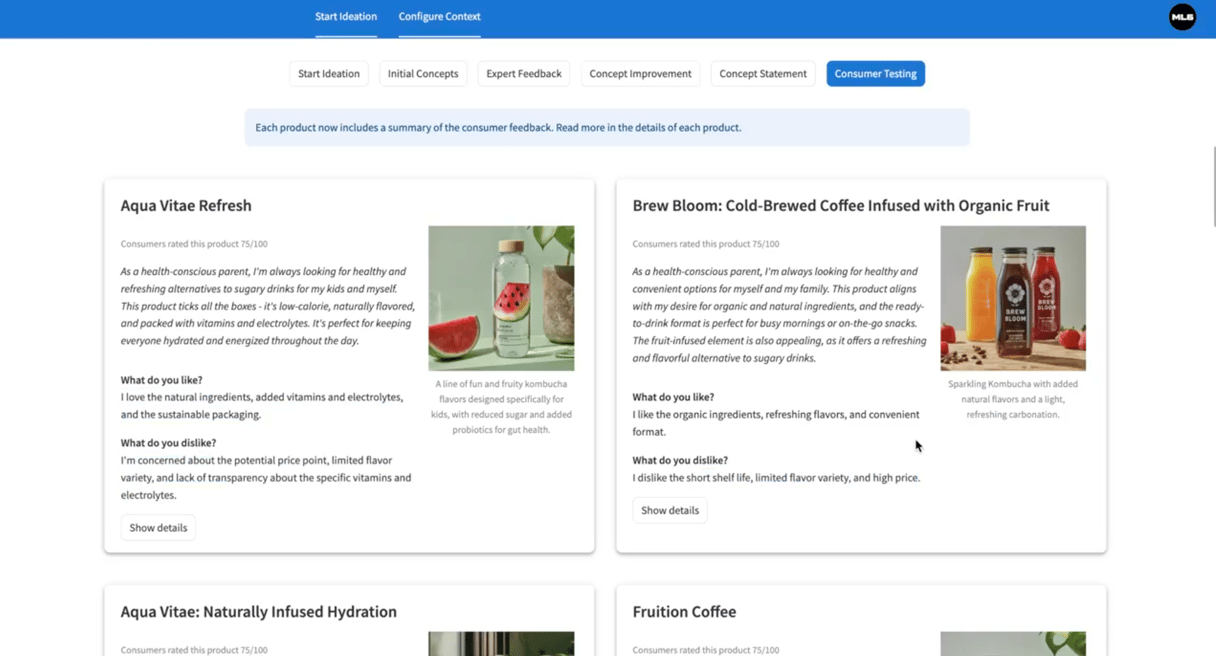Screen dimensions: 1216x656
Task: Click the Consumer Testing step button
Action: pos(875,74)
